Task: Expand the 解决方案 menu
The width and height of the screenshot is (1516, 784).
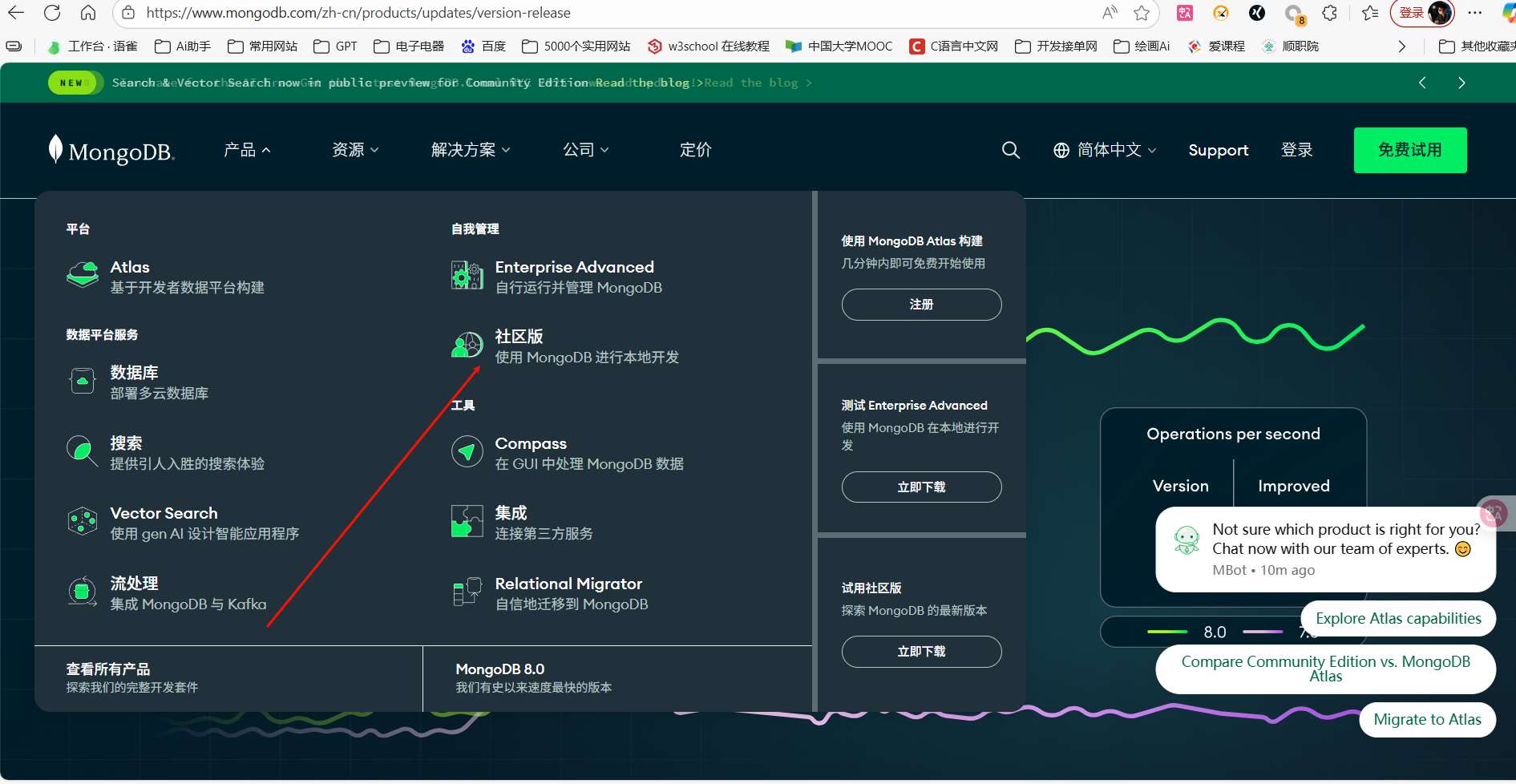Action: [x=471, y=150]
